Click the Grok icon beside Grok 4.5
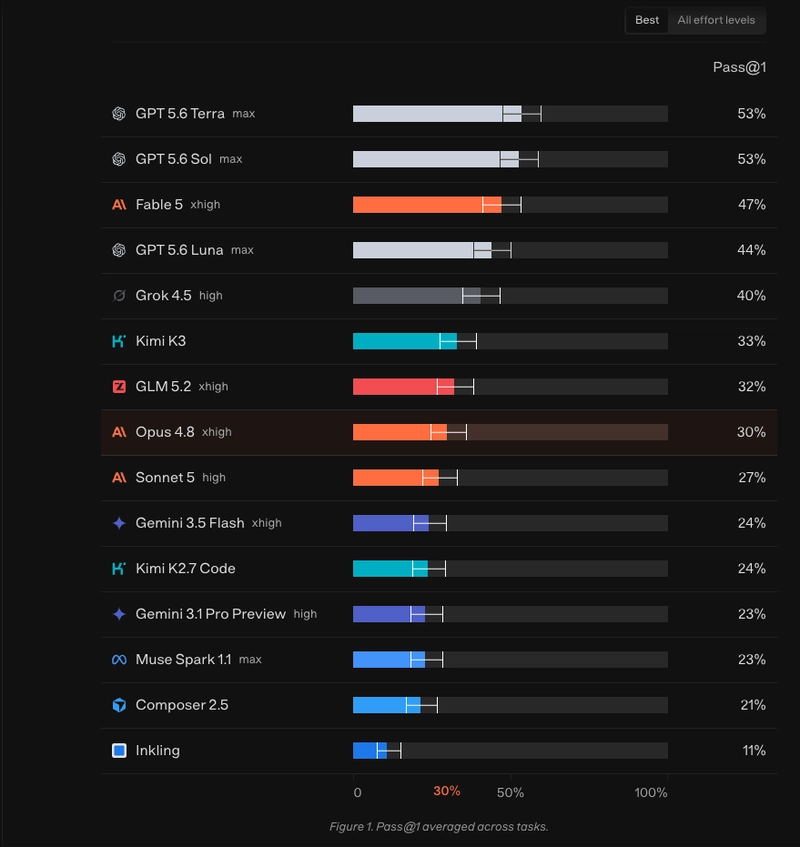800x847 pixels. (119, 295)
